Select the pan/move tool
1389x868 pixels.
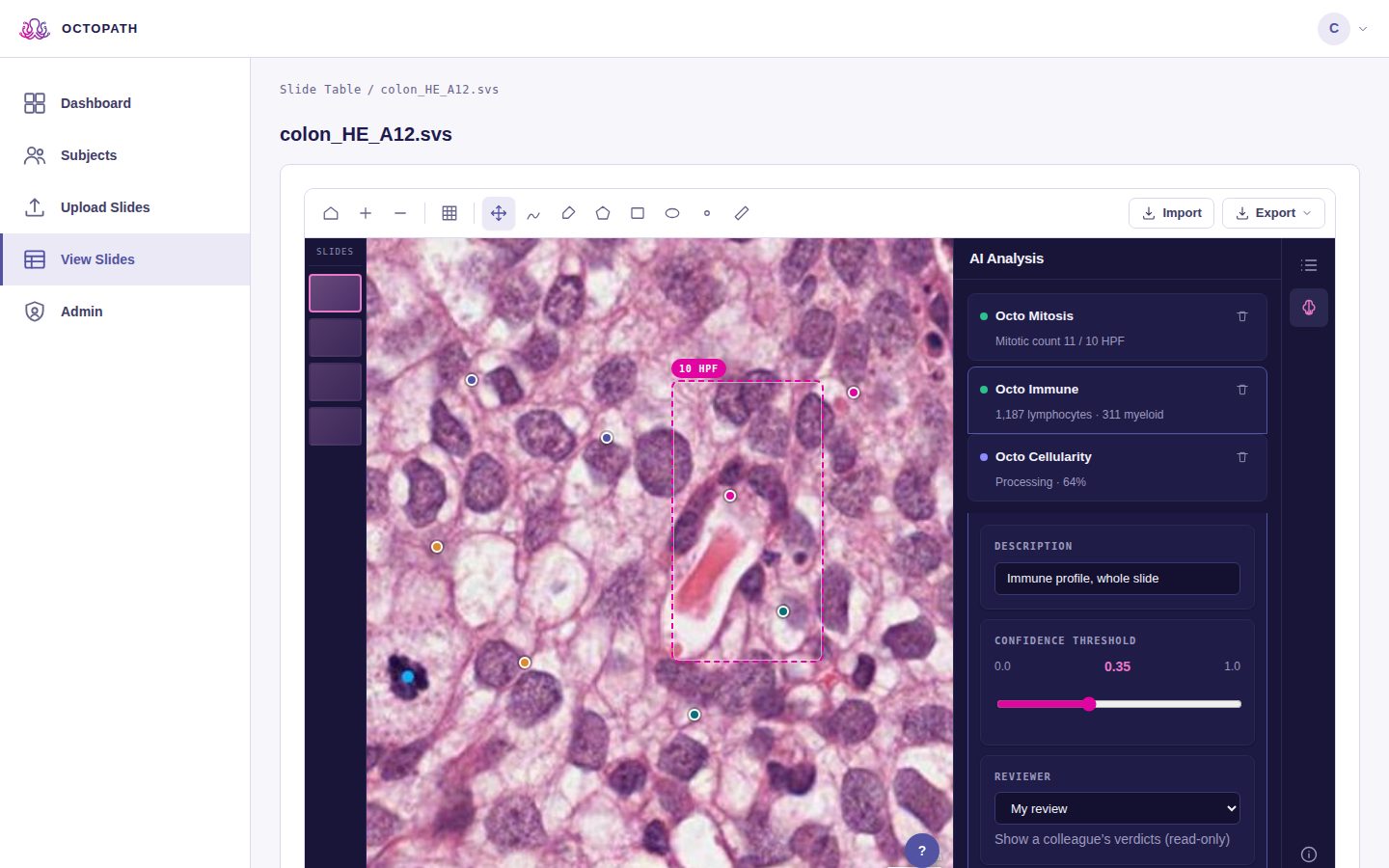pyautogui.click(x=499, y=213)
